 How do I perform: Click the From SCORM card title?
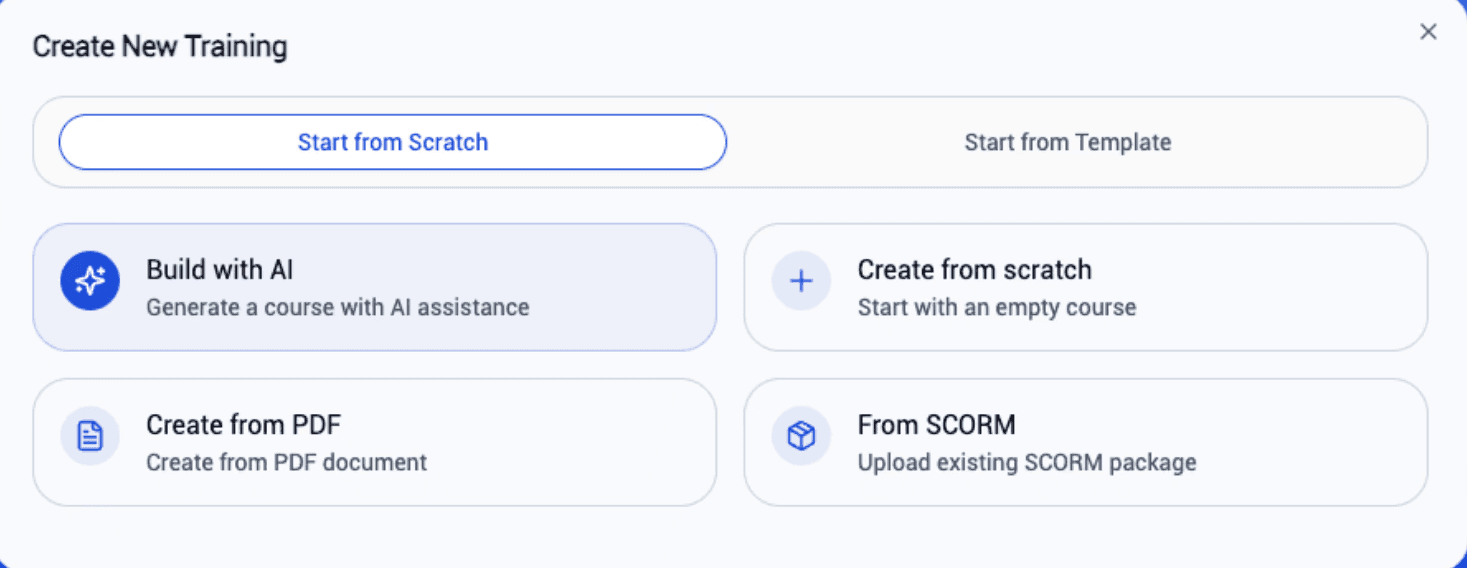pyautogui.click(x=936, y=425)
